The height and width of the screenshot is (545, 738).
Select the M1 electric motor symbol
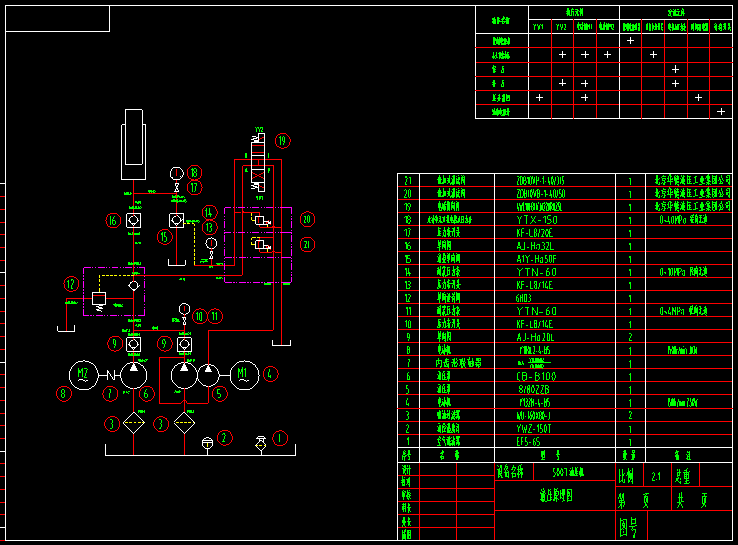tap(243, 376)
